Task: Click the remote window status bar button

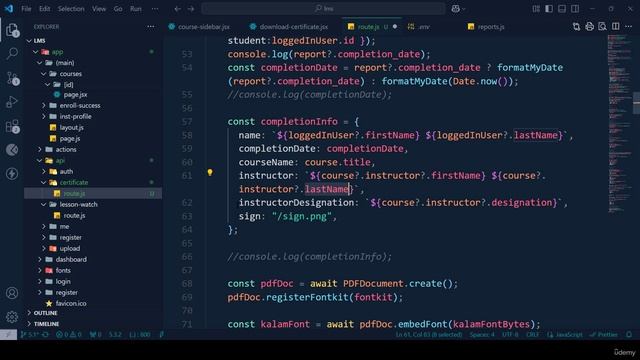Action: tap(8, 335)
